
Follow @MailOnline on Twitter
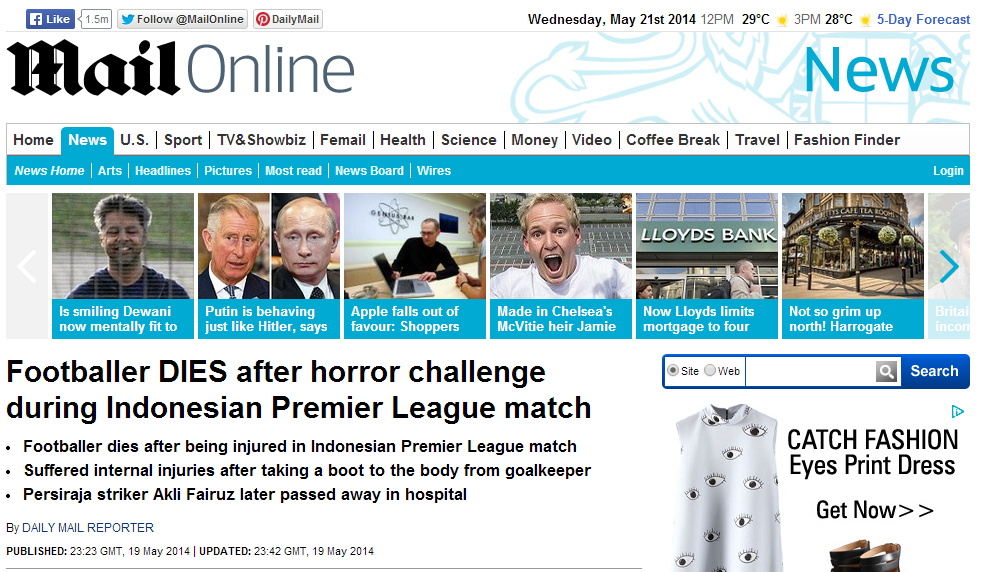click(182, 19)
